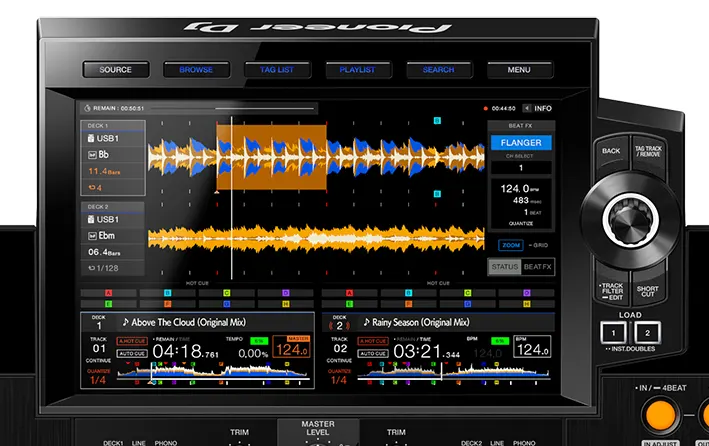Click cyan cue marker above Deck 1 waveform
709x446 pixels.
[437, 120]
